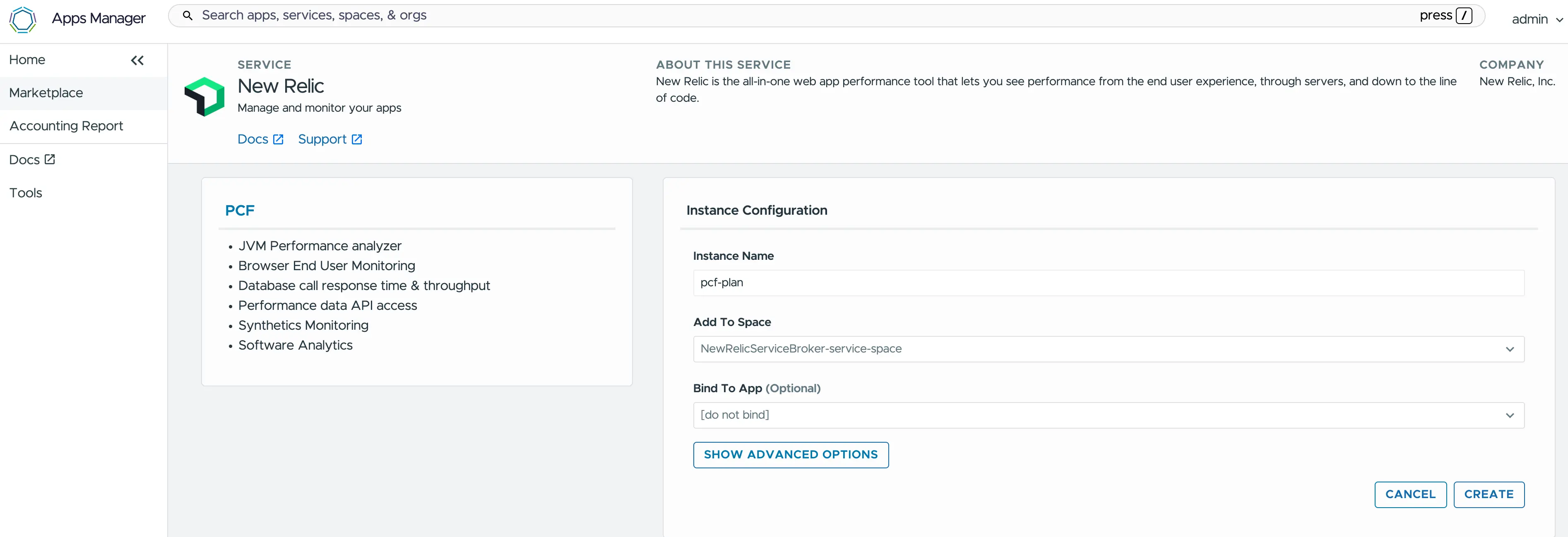Image resolution: width=1568 pixels, height=537 pixels.
Task: Focus the search apps and services box
Action: pyautogui.click(x=827, y=15)
